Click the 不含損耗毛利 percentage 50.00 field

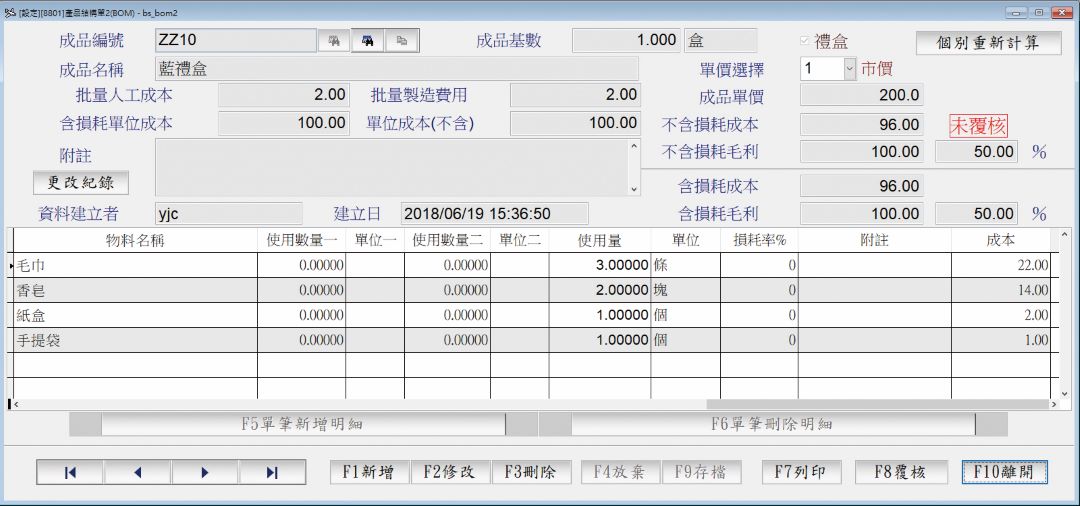[x=975, y=152]
